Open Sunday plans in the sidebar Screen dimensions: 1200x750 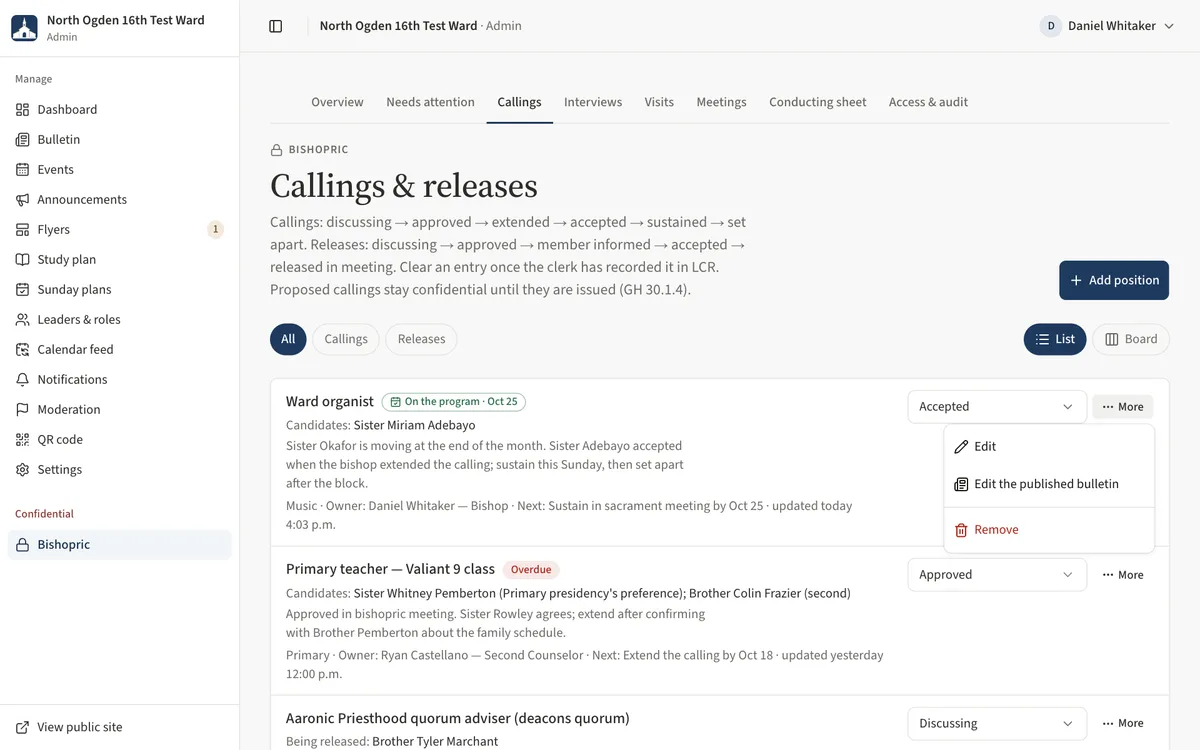click(x=120, y=289)
